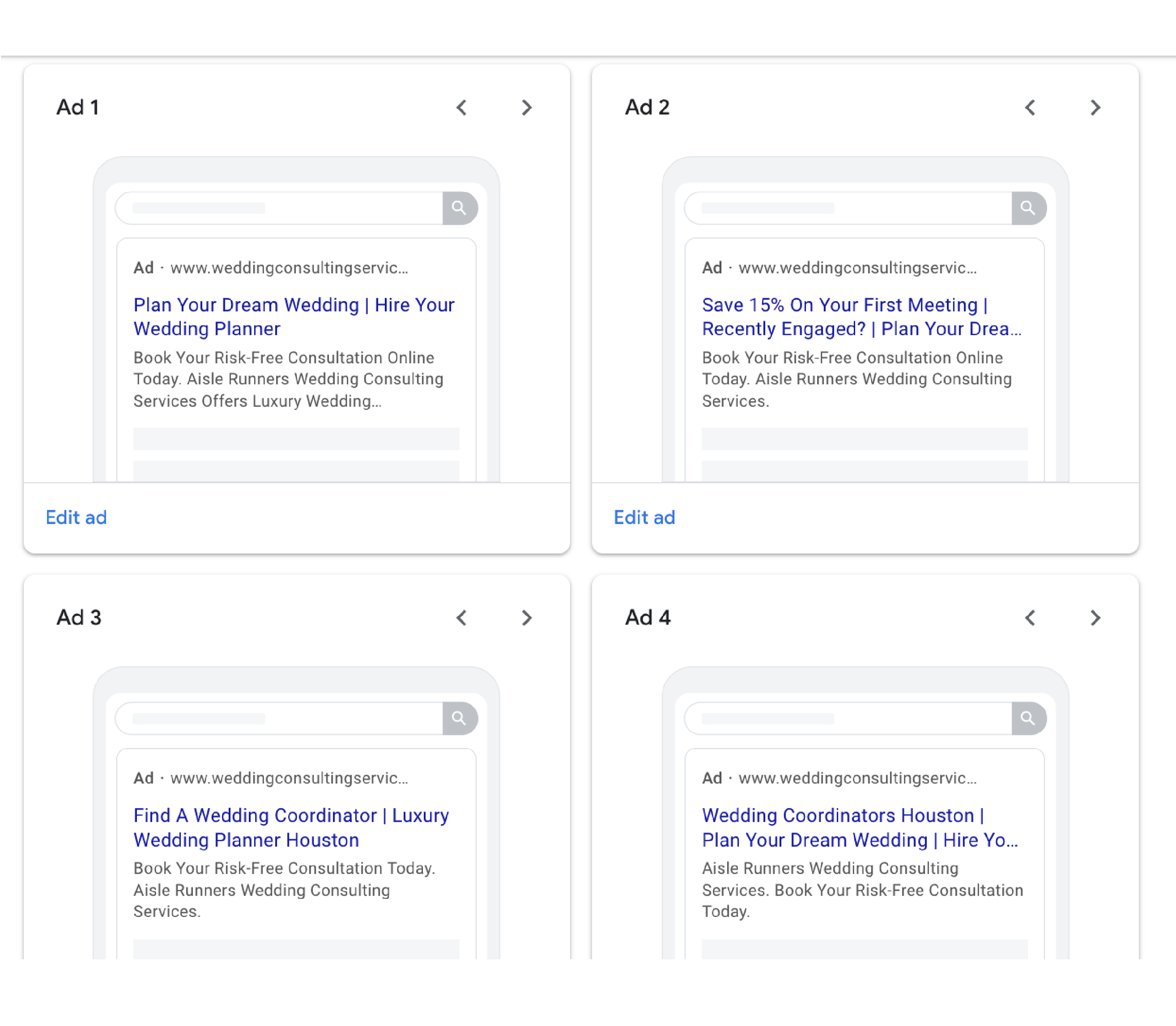1176x1026 pixels.
Task: Click 'Plan Your Dream Wedding' headline in Ad 1
Action: pyautogui.click(x=246, y=305)
